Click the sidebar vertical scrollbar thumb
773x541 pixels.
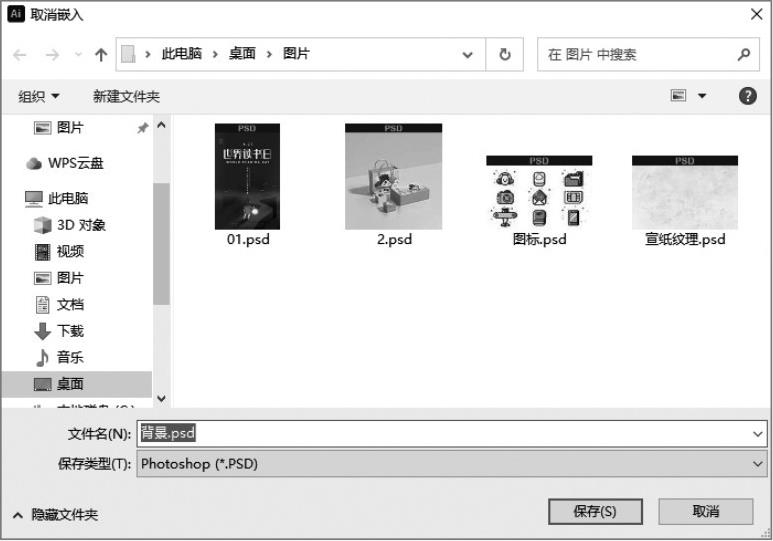161,244
